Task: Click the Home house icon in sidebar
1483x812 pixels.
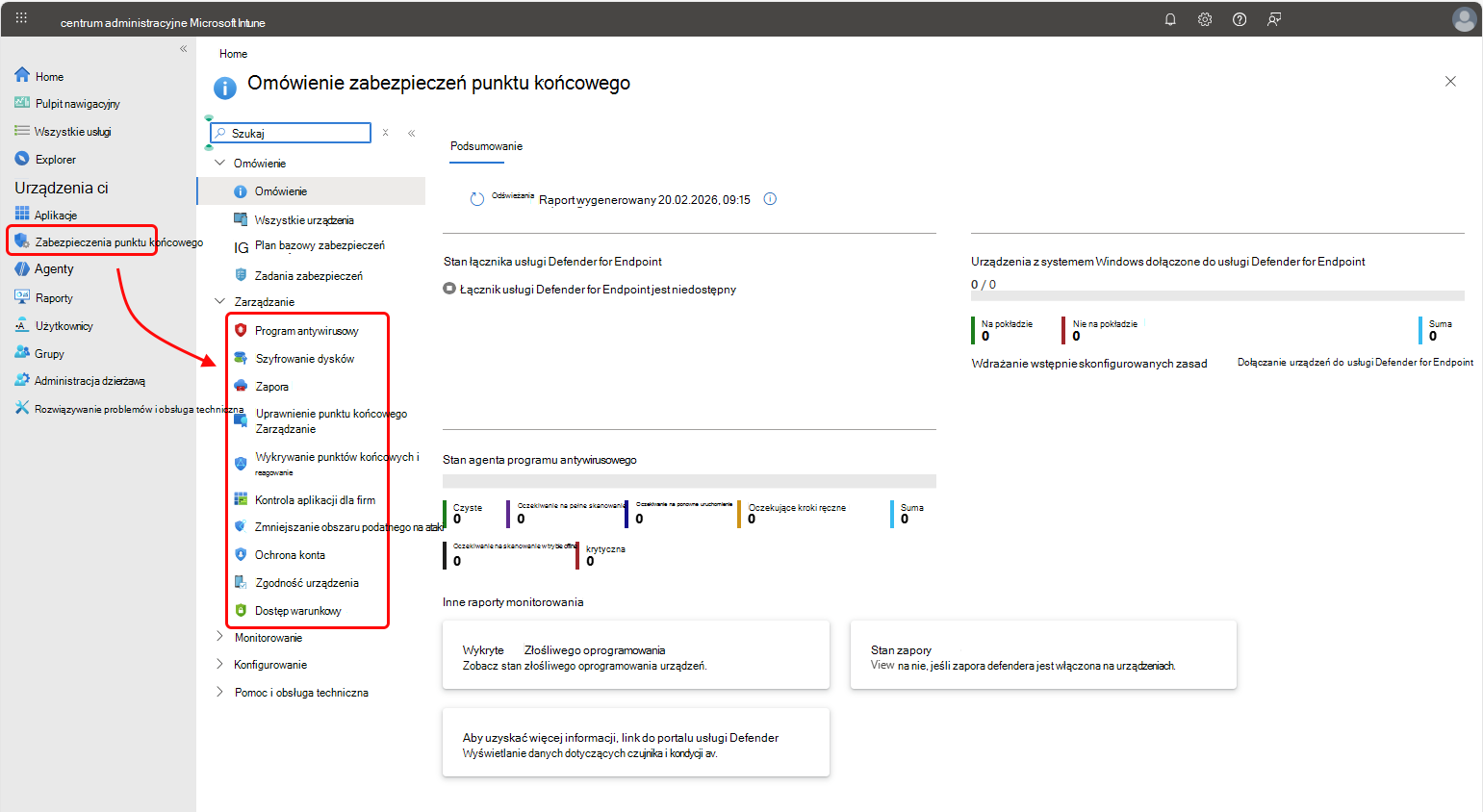Action: tap(22, 75)
